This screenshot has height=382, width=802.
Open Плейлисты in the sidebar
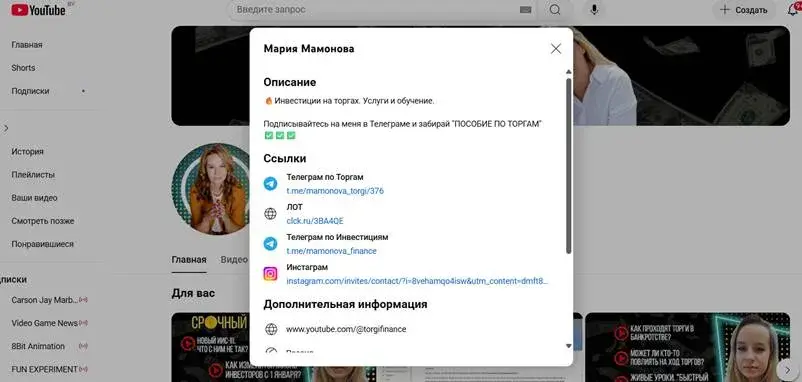click(33, 175)
